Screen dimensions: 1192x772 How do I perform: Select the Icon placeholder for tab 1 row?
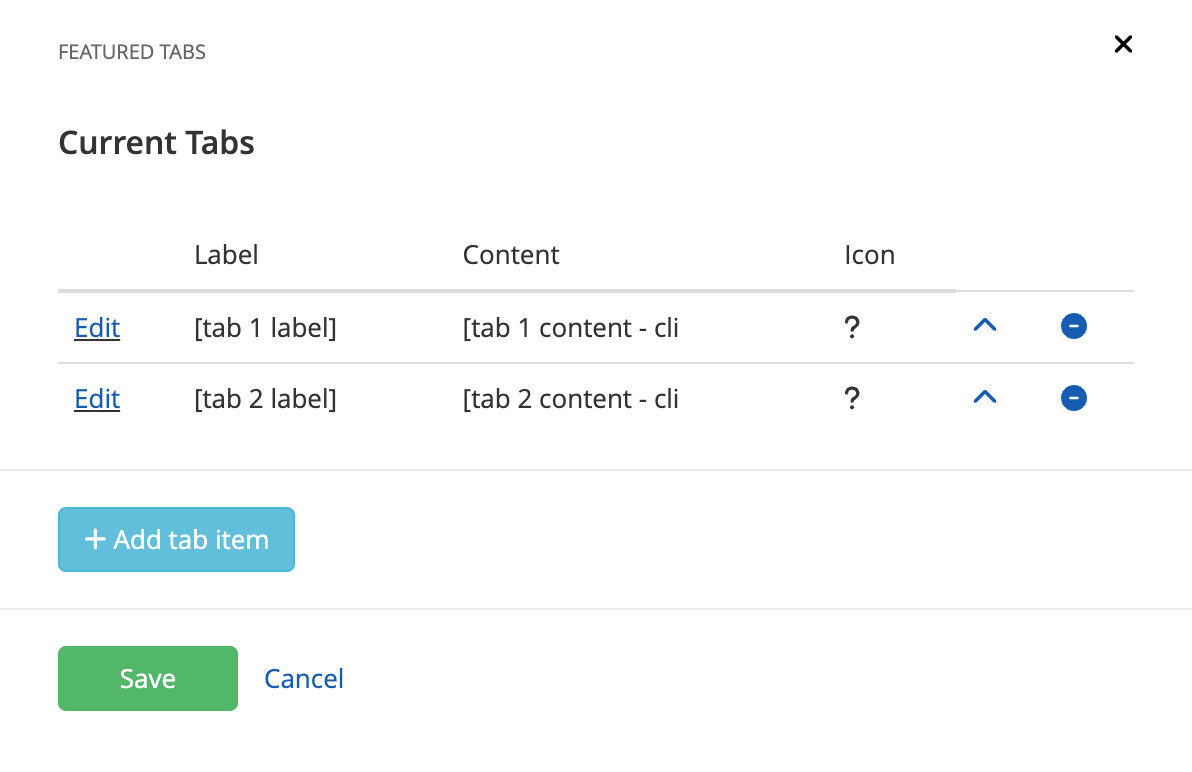pos(852,327)
